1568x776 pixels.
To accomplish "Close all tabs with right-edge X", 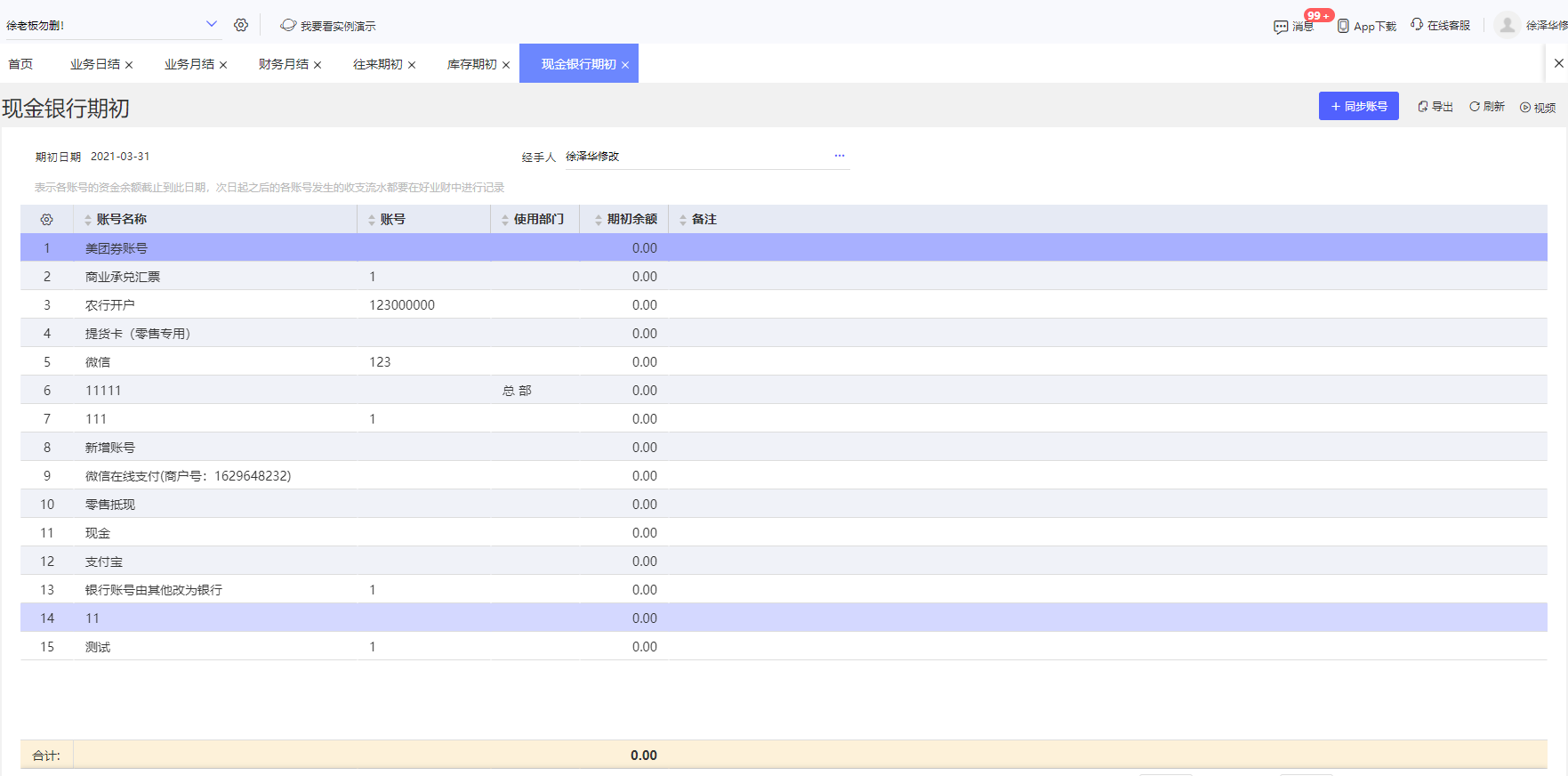I will coord(1558,63).
